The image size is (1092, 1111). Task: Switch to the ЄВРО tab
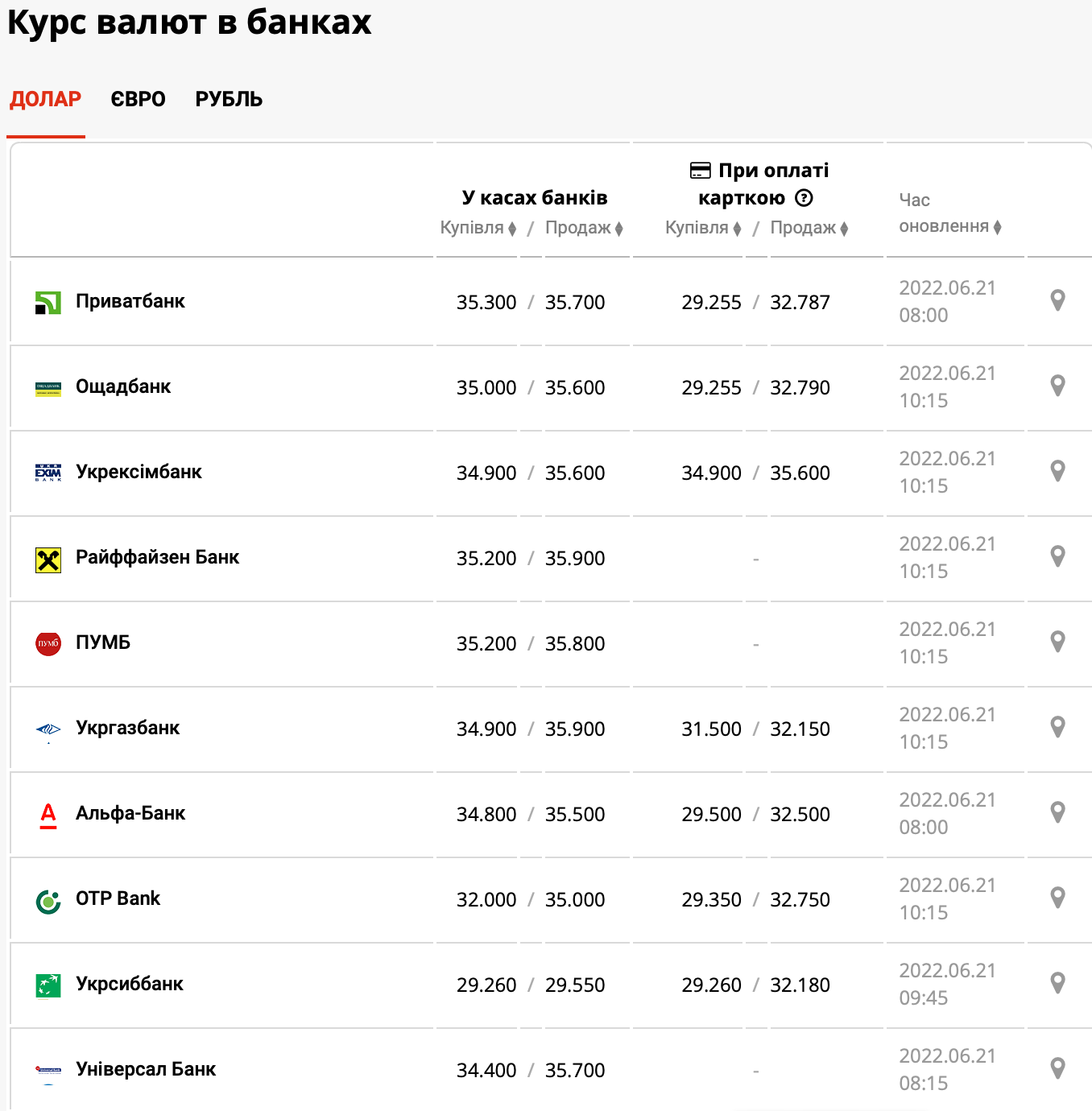pos(138,99)
